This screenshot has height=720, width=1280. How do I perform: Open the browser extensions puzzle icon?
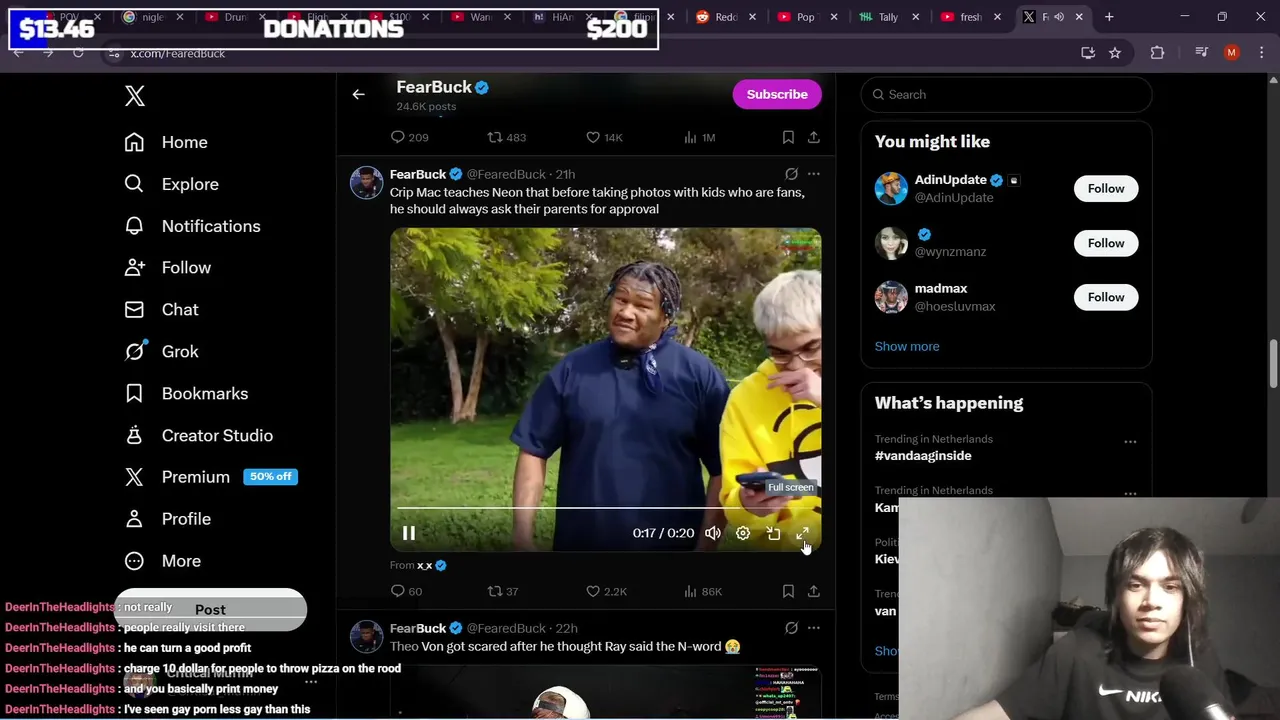tap(1157, 53)
